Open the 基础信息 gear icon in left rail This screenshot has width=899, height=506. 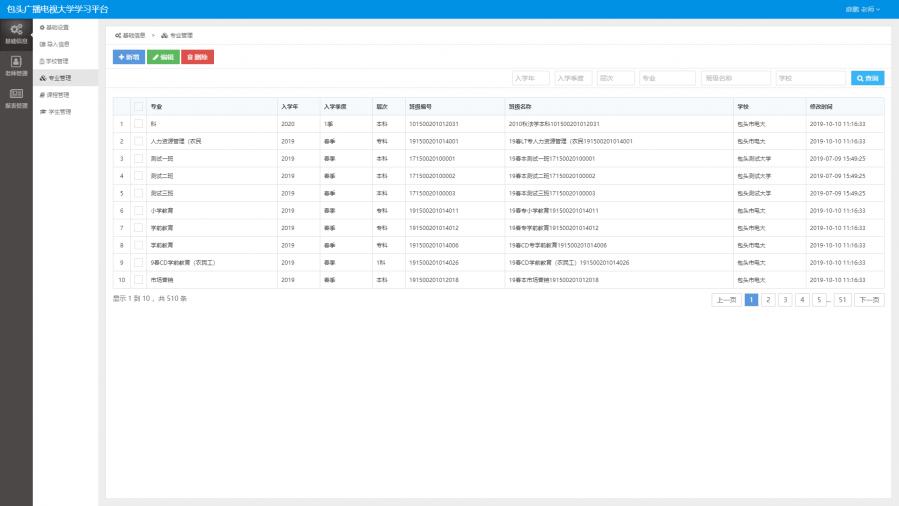click(16, 32)
